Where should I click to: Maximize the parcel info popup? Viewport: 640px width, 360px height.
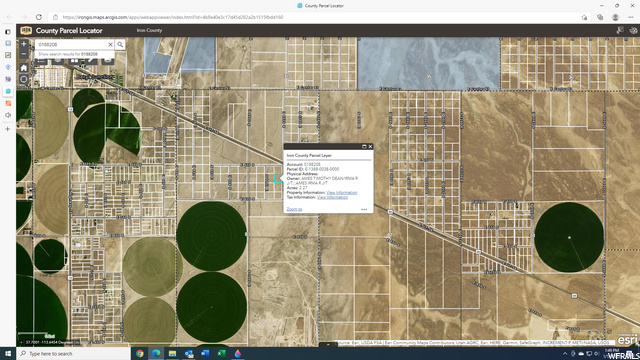click(x=364, y=147)
